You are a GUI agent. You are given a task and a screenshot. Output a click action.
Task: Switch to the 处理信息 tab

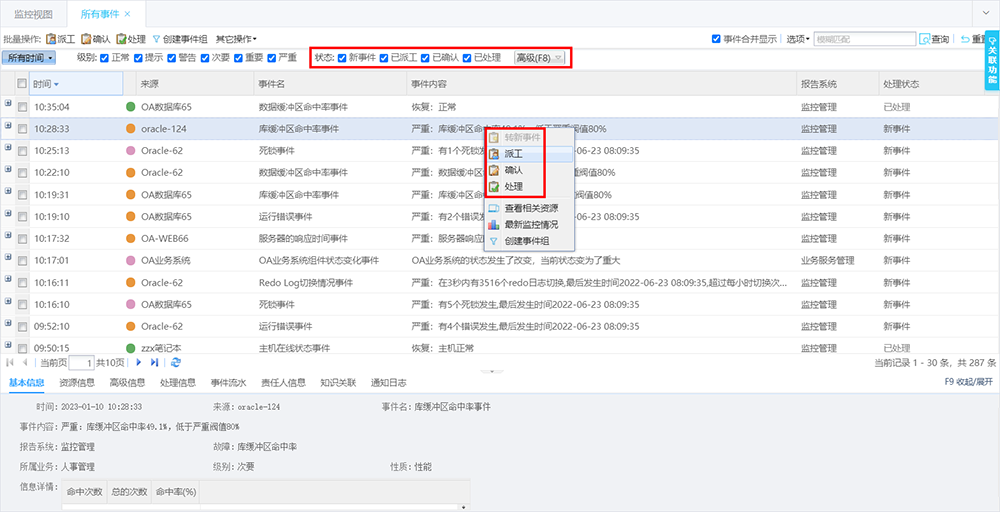coord(178,383)
